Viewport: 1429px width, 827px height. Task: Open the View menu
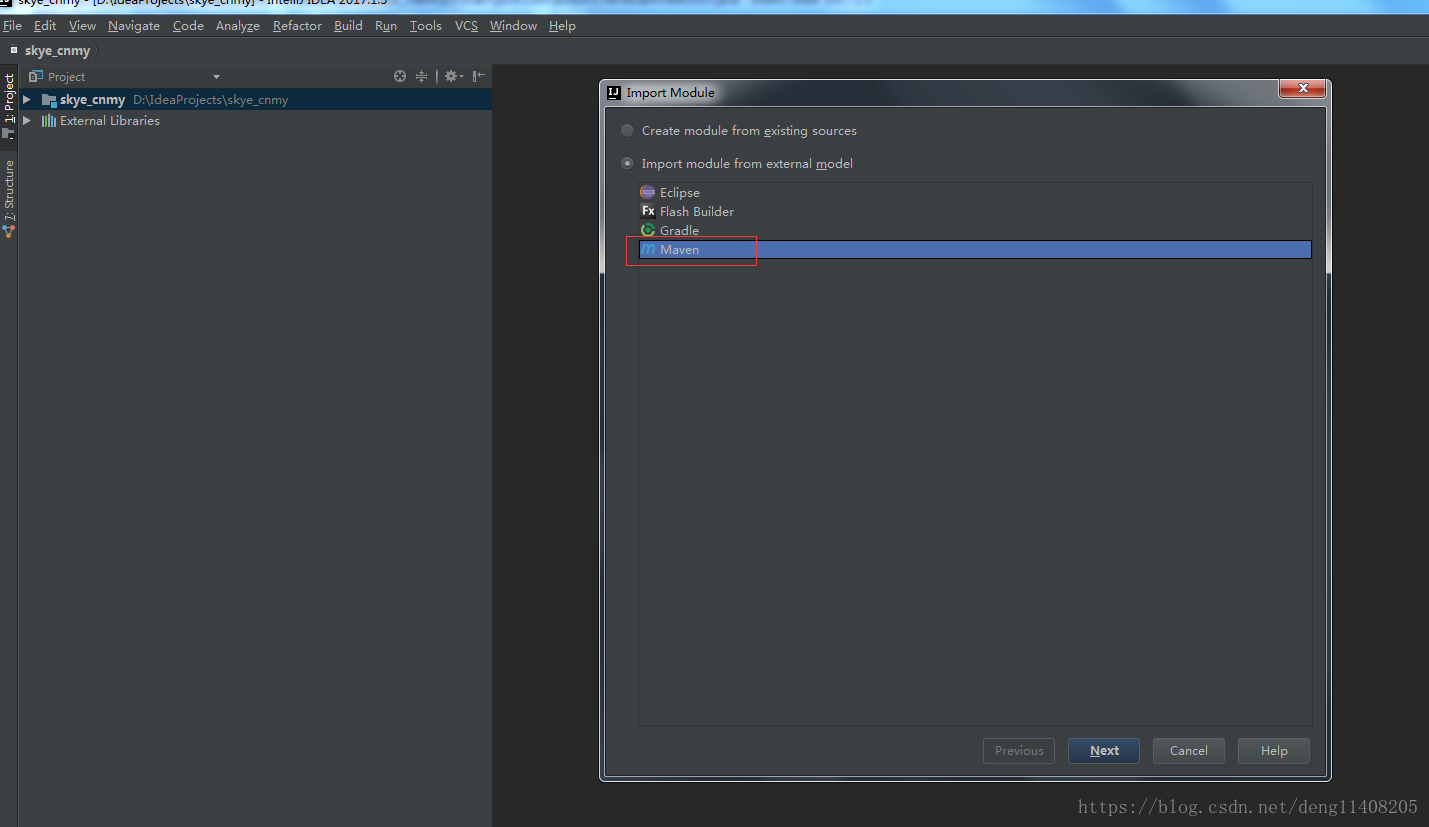click(82, 26)
